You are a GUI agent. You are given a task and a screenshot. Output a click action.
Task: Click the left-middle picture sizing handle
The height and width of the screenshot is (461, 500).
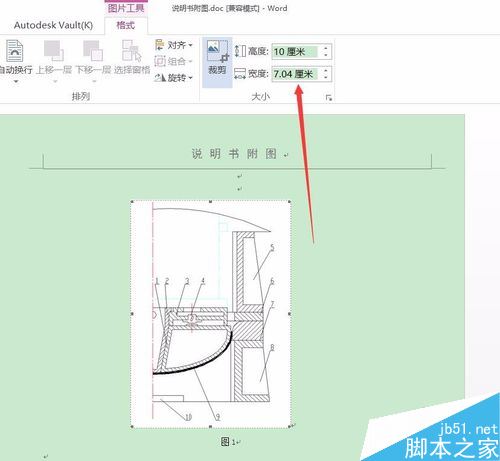132,314
